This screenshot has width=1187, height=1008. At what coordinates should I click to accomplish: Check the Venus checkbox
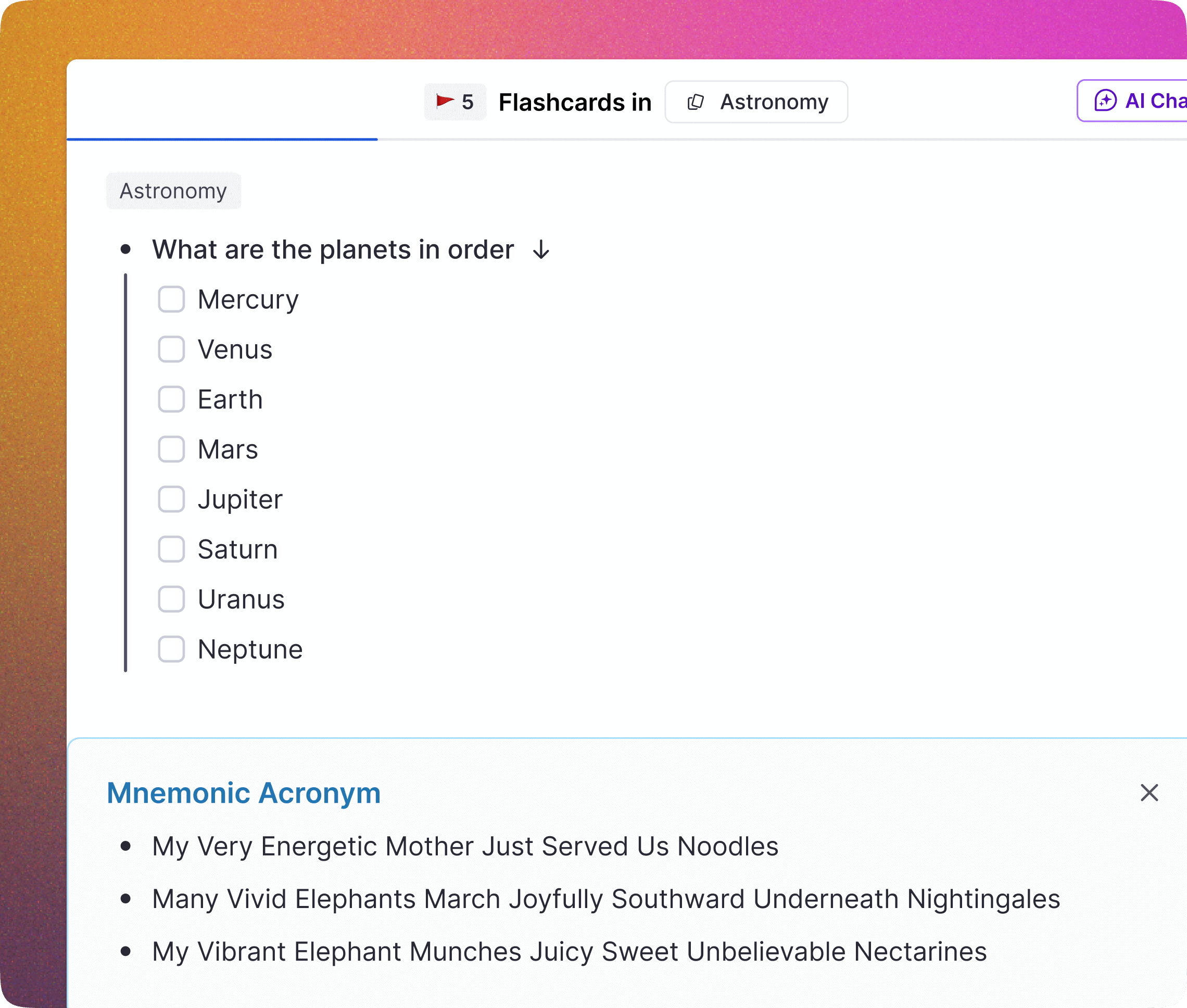tap(171, 349)
